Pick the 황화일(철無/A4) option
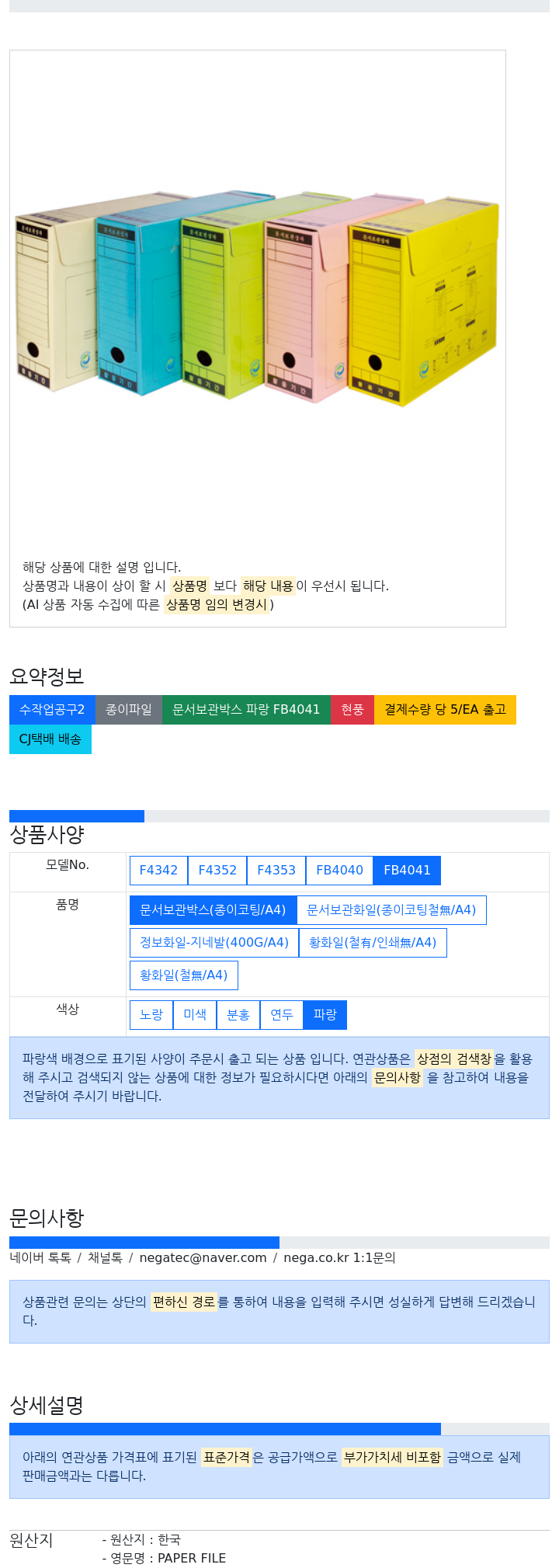 [x=184, y=975]
